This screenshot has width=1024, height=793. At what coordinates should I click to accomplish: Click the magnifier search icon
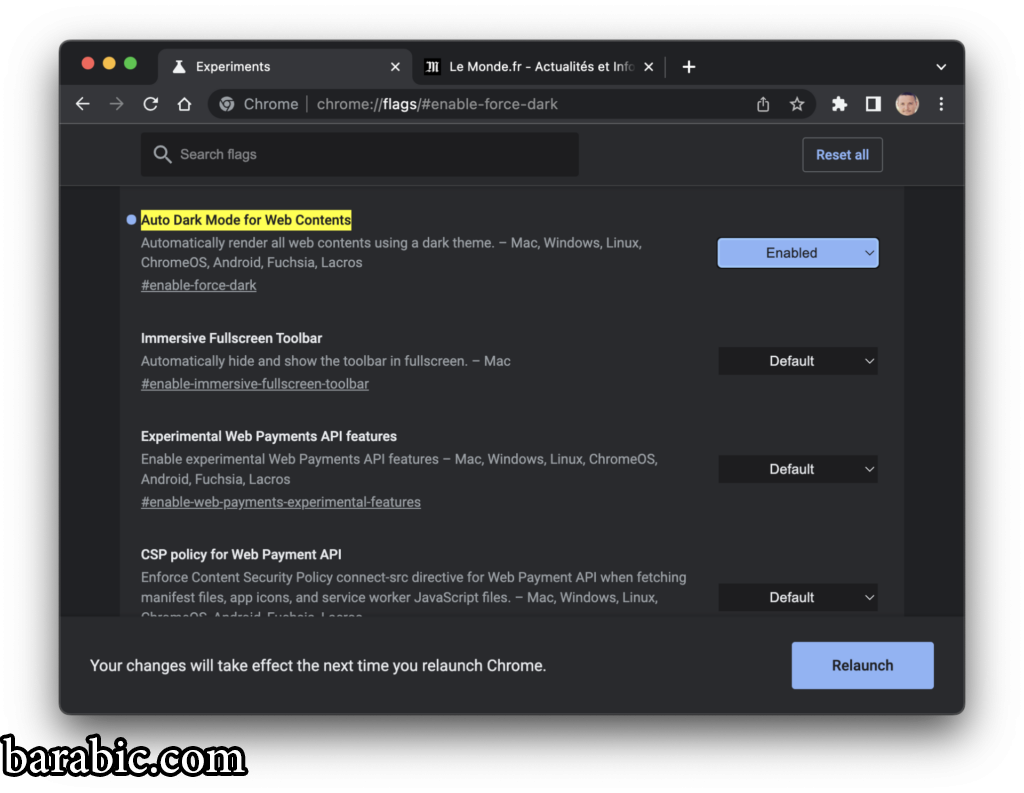162,154
